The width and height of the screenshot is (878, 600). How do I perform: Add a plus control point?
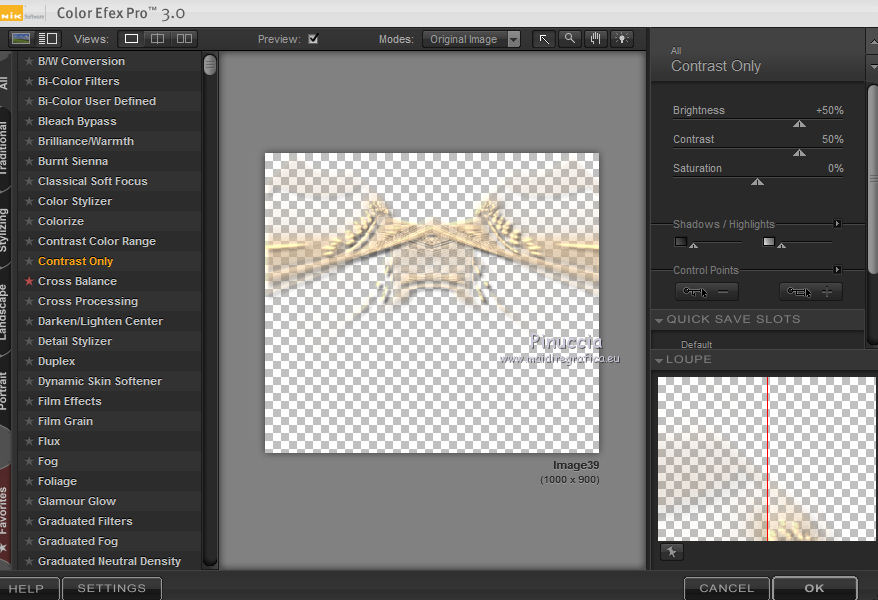[x=810, y=292]
